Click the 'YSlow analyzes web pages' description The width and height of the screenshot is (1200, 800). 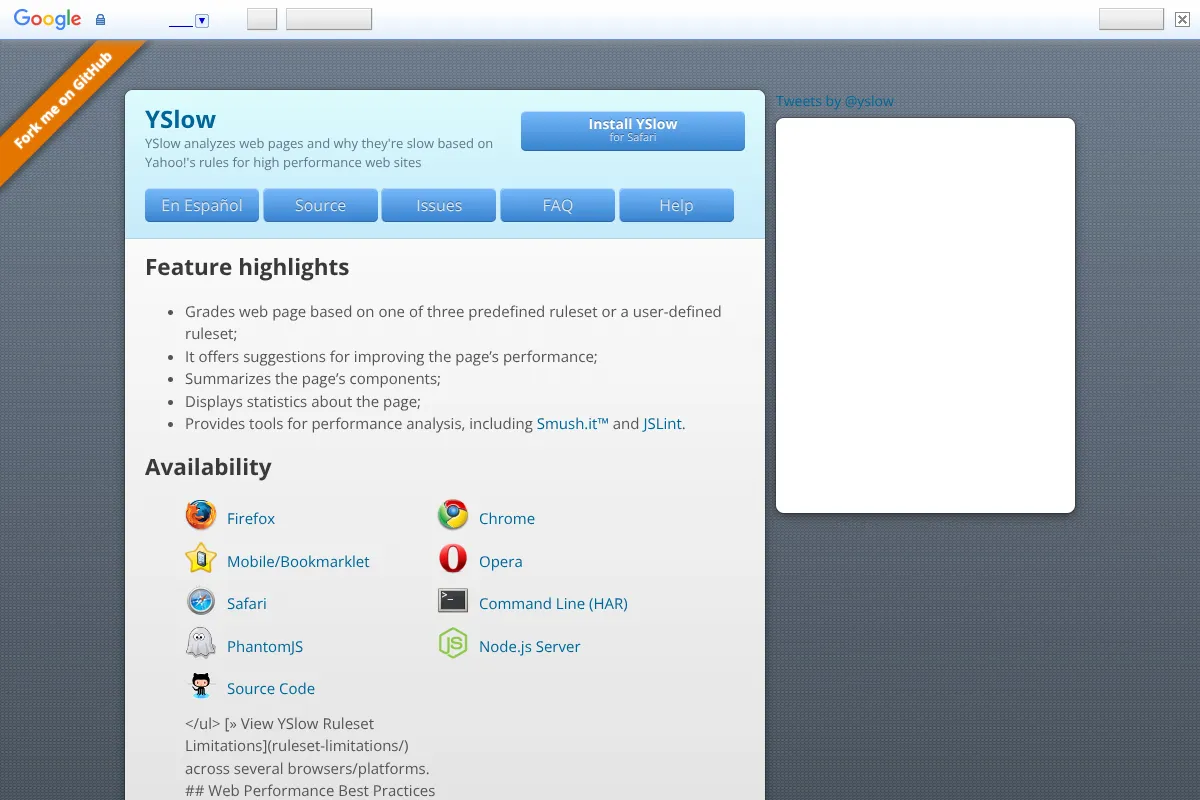click(x=319, y=153)
